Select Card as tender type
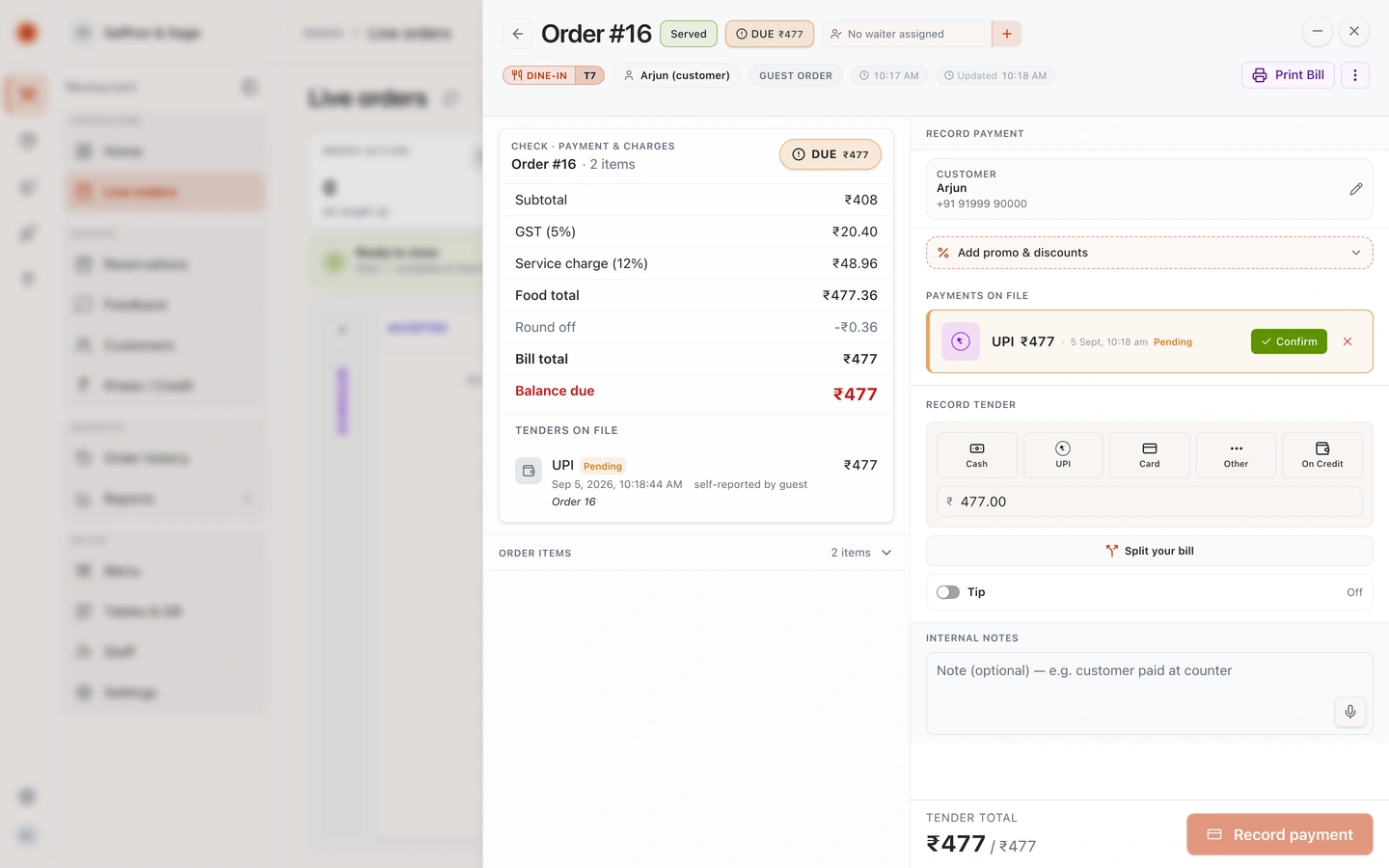Screen dimensions: 1389x868 [x=1150, y=455]
